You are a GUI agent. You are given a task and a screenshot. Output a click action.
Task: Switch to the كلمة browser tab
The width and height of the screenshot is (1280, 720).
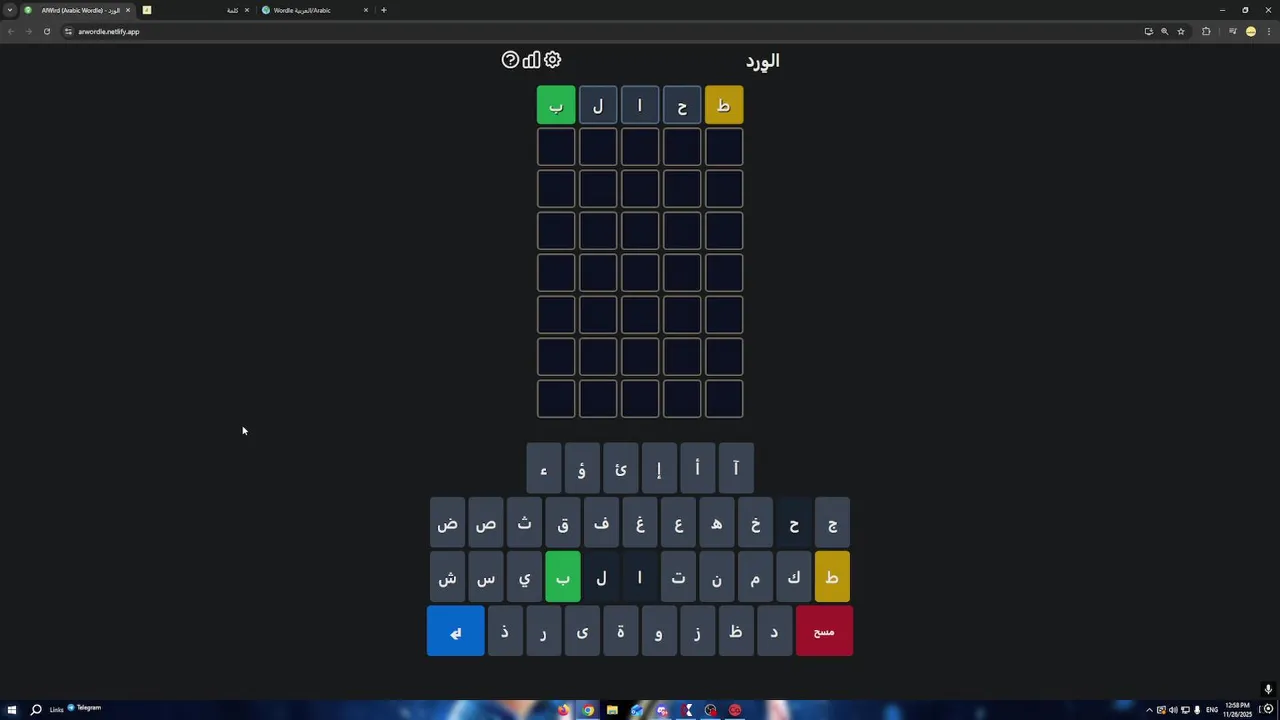(x=196, y=10)
